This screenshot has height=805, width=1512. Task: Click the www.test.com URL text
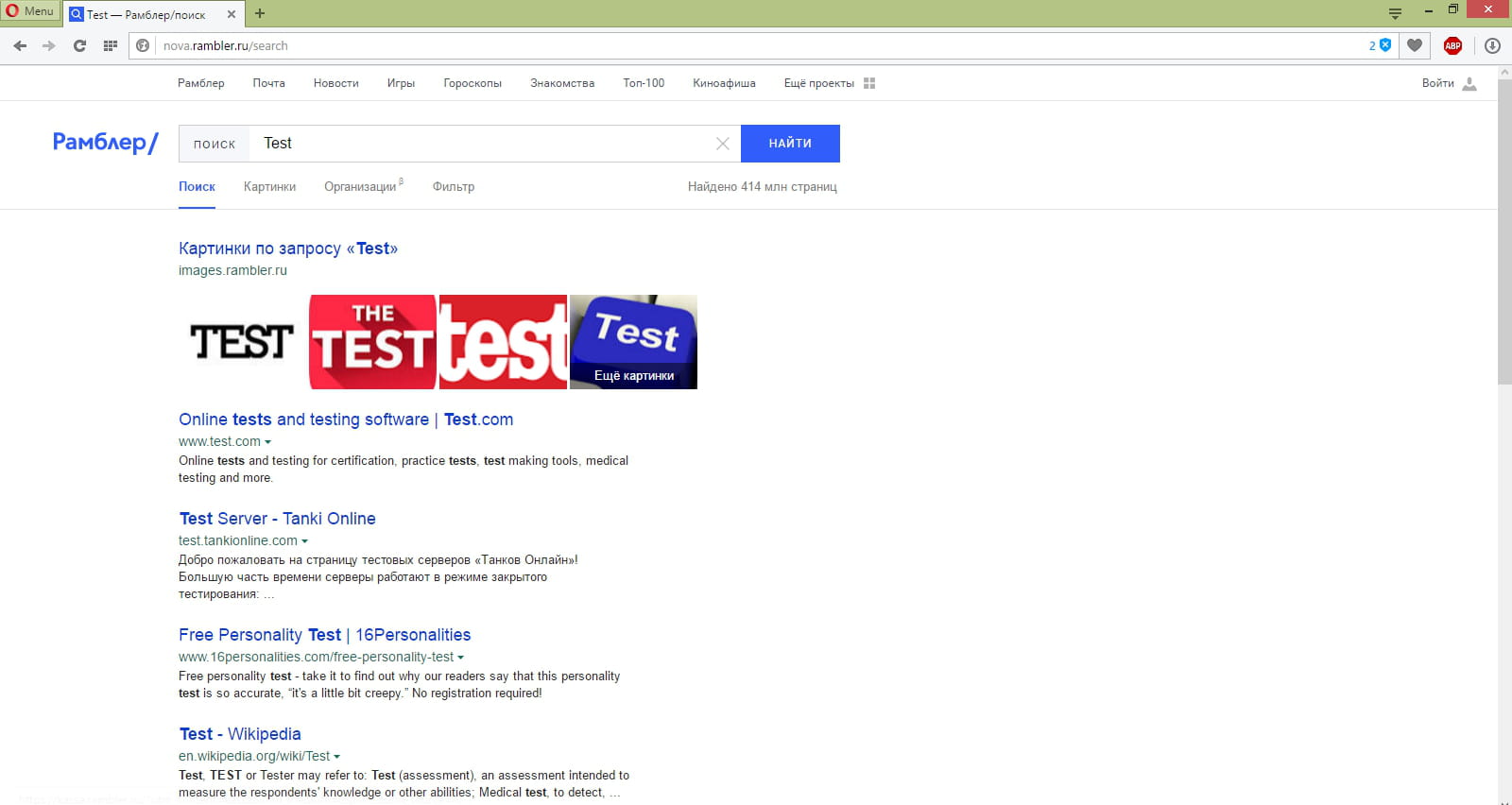219,441
